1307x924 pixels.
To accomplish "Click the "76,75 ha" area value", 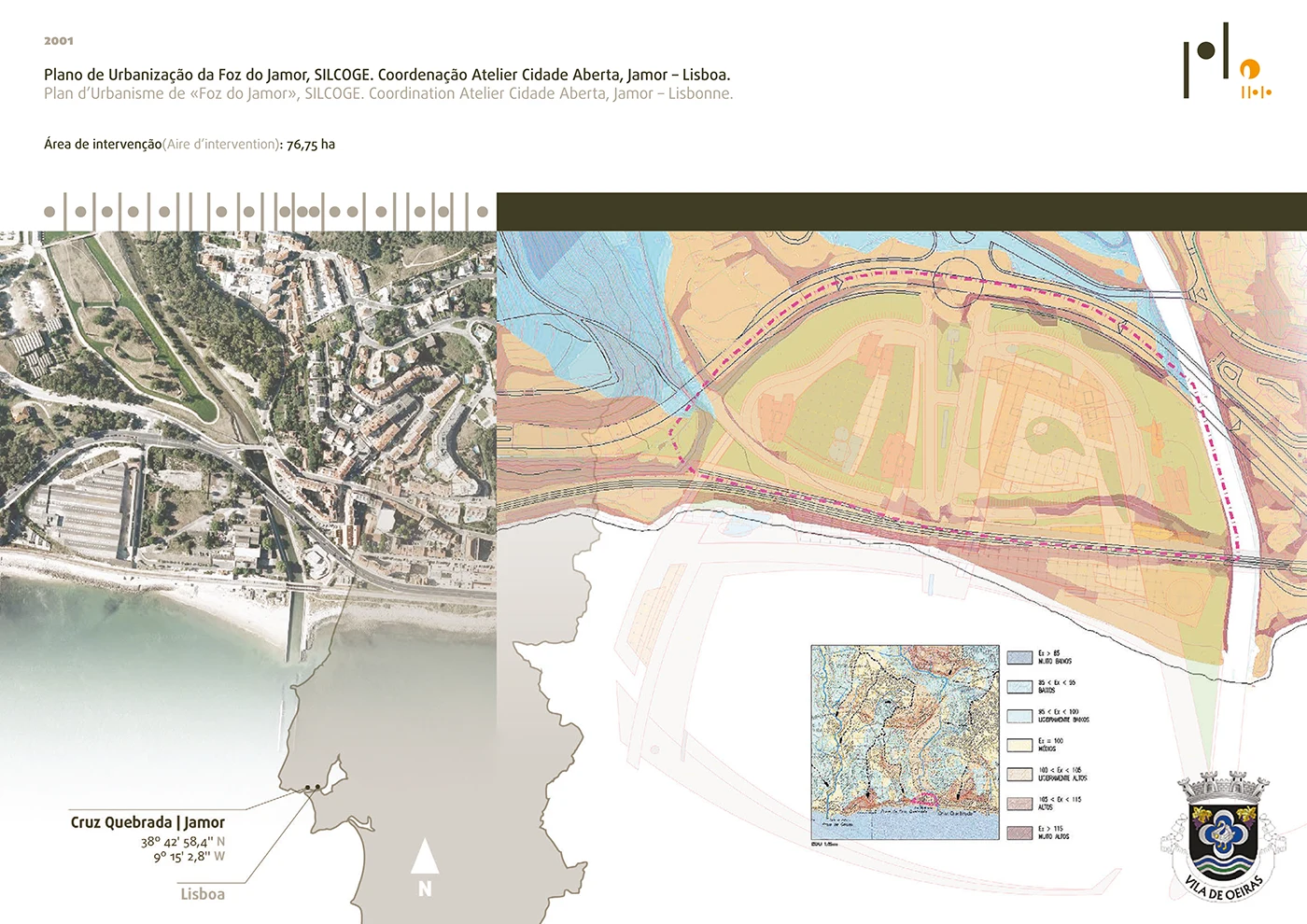I will click(311, 145).
